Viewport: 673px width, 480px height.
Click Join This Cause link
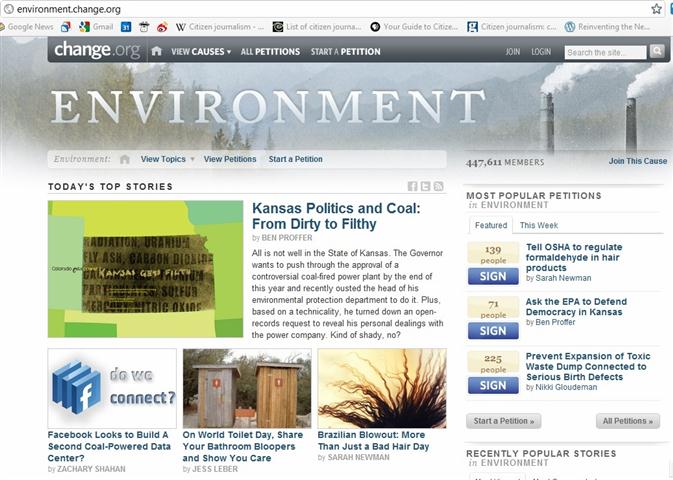point(637,161)
